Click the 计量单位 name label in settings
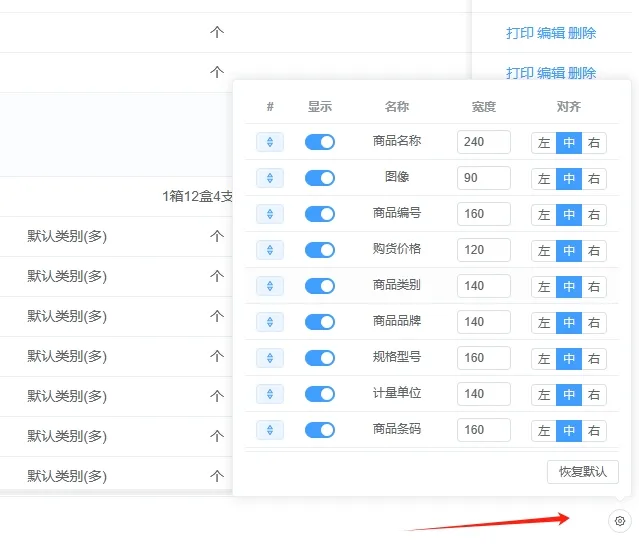 [x=397, y=393]
